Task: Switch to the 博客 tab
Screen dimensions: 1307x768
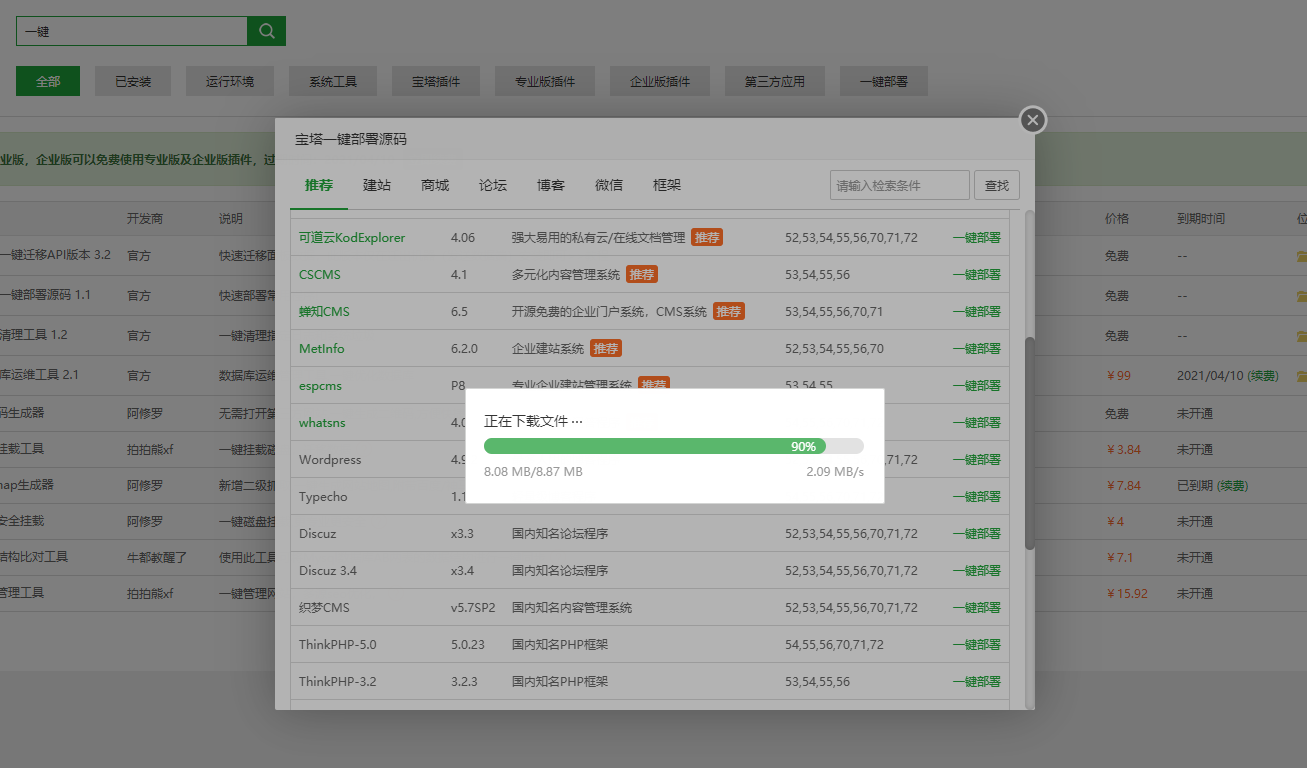Action: (551, 185)
